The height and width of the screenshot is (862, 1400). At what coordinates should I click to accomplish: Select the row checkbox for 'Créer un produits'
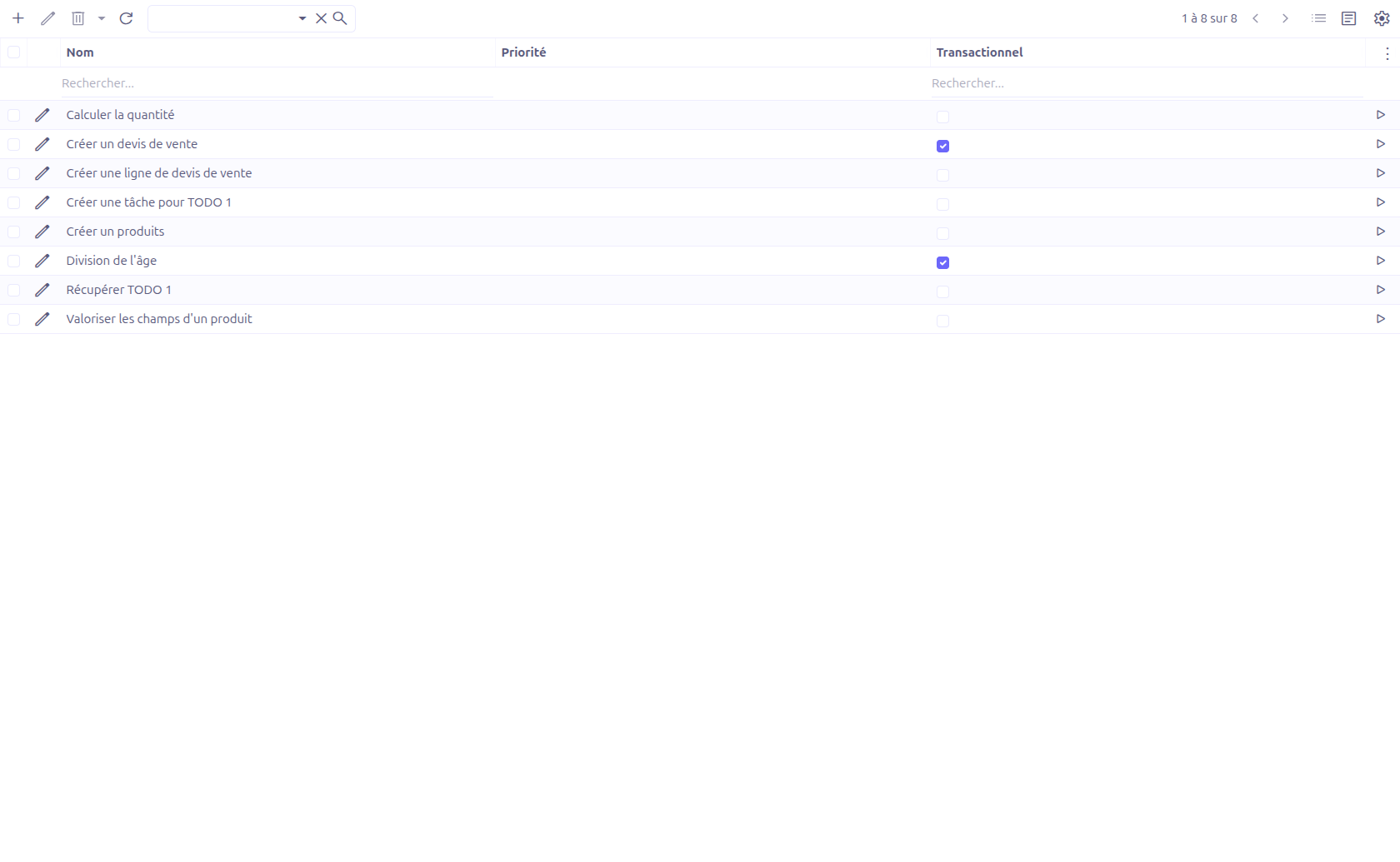pos(13,232)
